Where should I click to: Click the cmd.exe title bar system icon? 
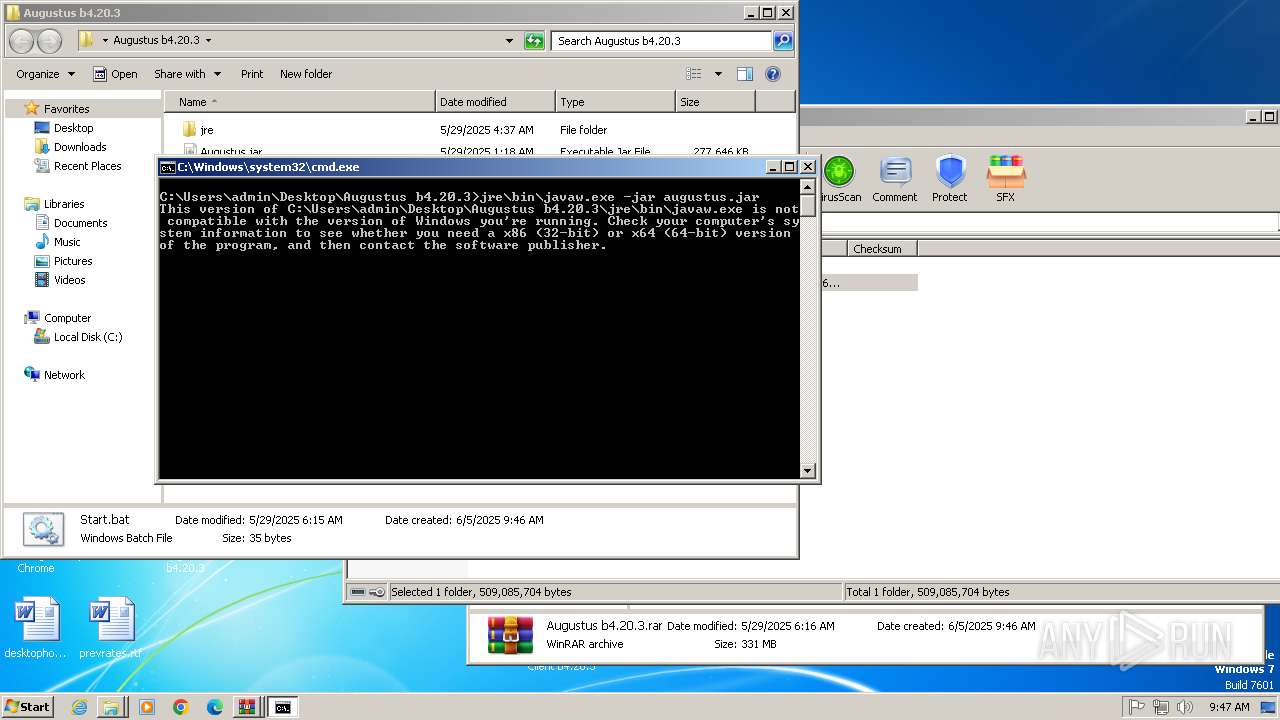click(x=168, y=167)
